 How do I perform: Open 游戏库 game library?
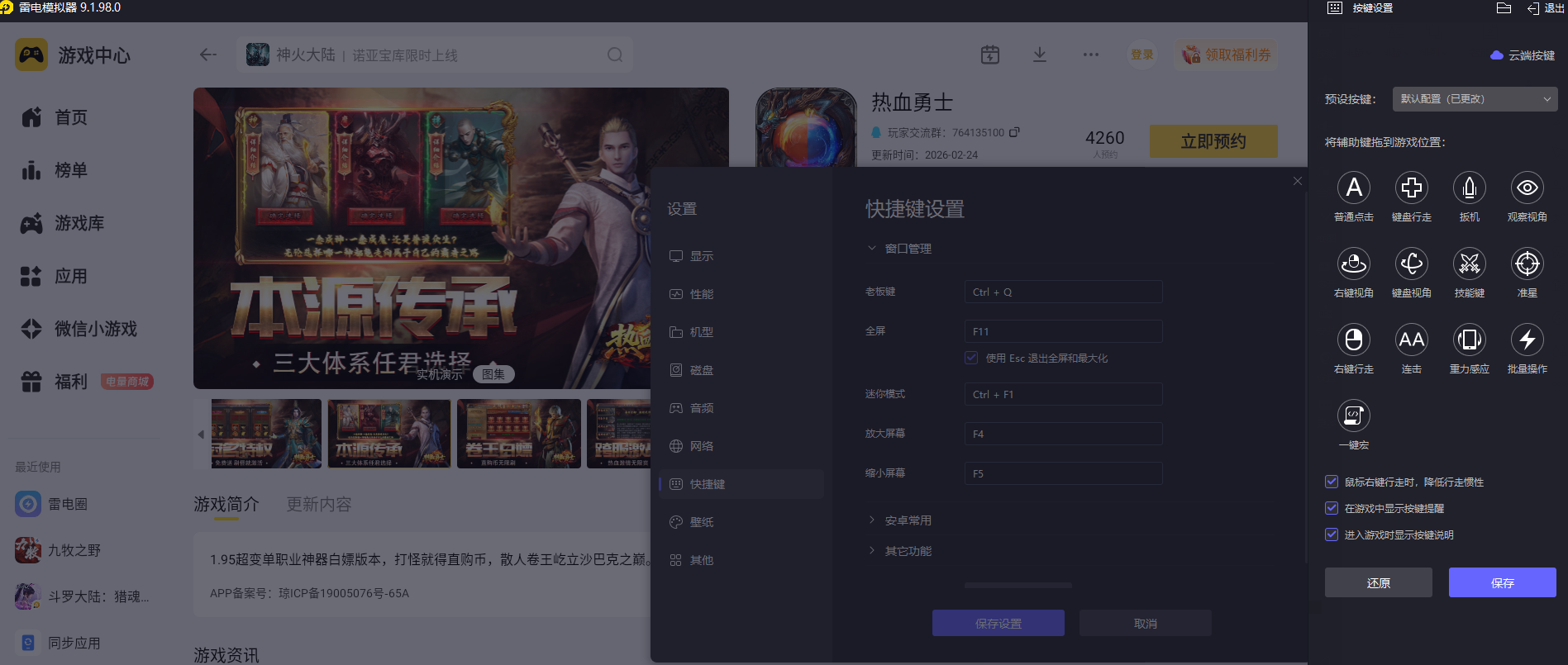click(x=63, y=223)
